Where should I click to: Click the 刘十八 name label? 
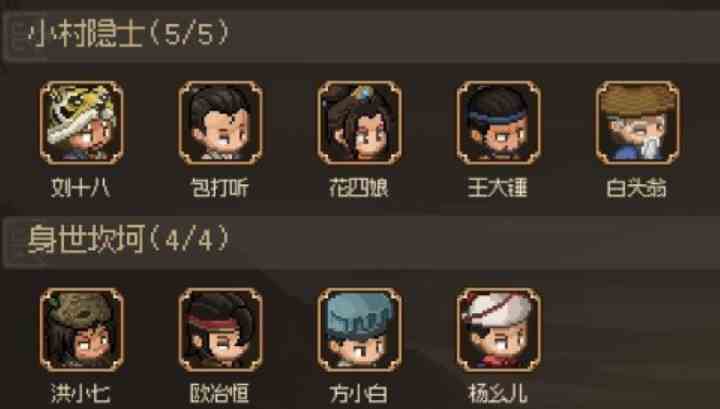pos(81,188)
